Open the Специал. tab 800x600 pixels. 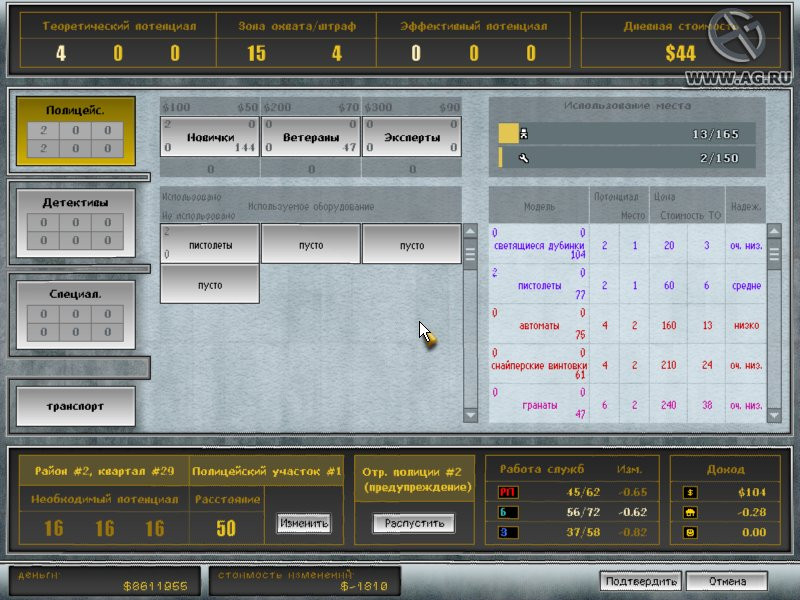coord(76,315)
